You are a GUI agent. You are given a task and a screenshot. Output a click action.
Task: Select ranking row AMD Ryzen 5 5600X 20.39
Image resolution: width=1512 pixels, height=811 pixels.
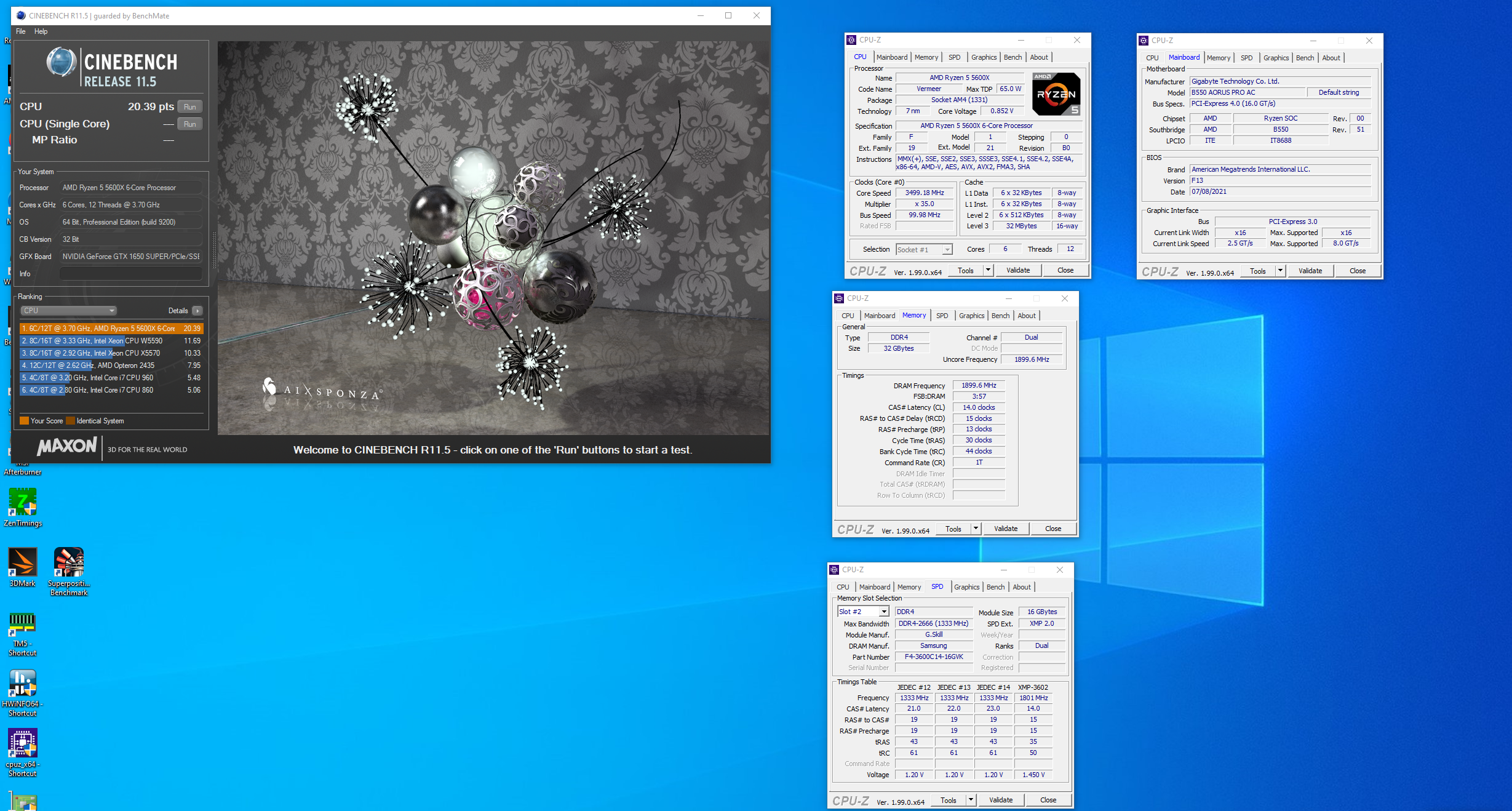111,329
